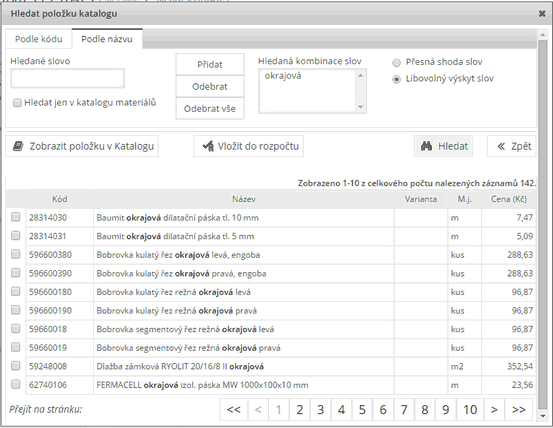
Task: Go to results page 1
Action: (x=279, y=410)
